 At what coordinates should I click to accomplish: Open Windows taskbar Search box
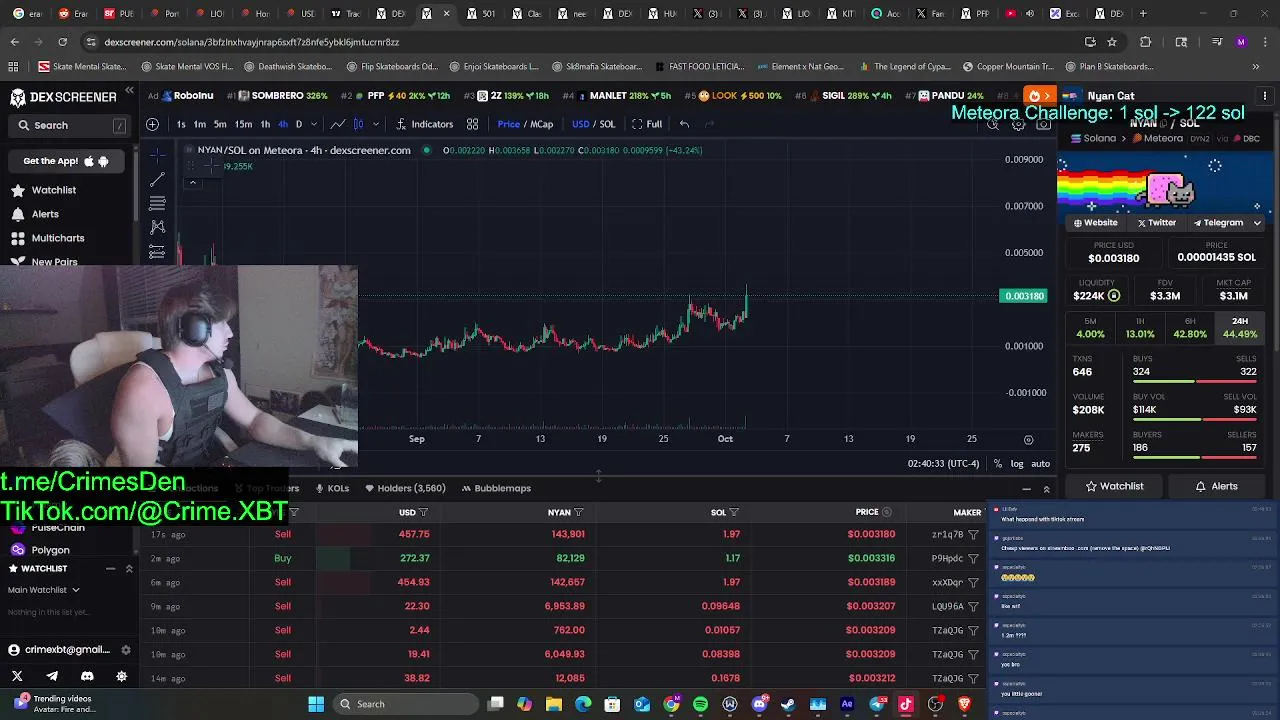(x=406, y=704)
